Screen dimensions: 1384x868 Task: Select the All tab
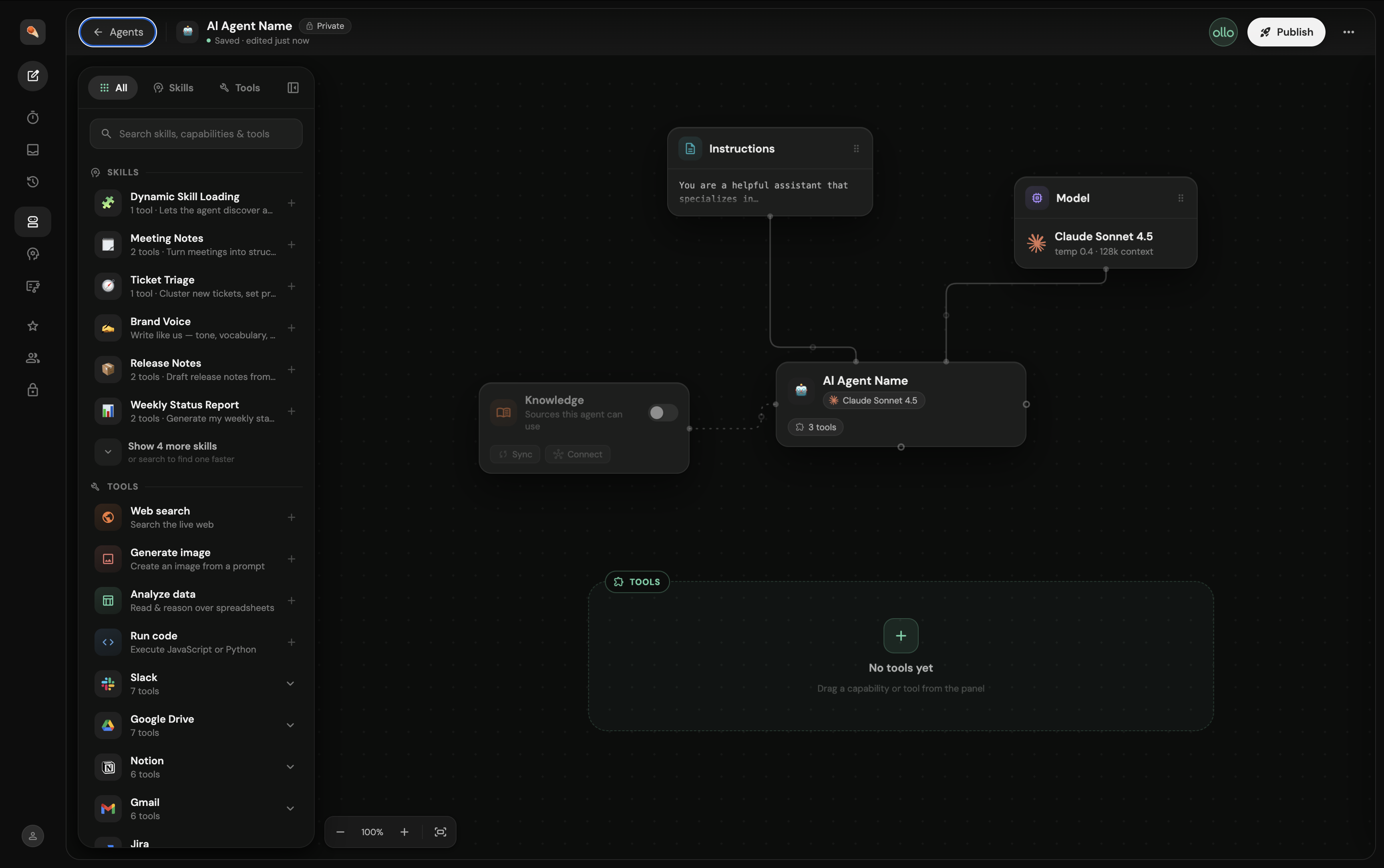[x=113, y=88]
